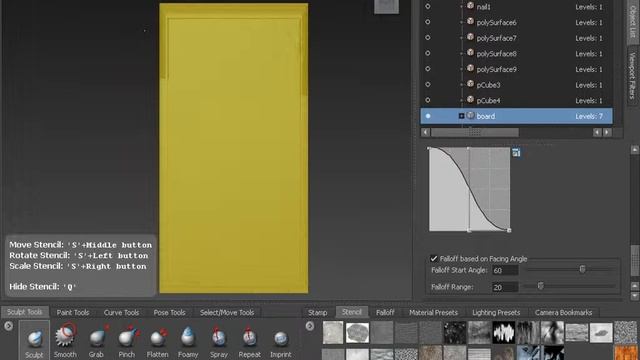Toggle visibility of polySurface7

point(428,38)
